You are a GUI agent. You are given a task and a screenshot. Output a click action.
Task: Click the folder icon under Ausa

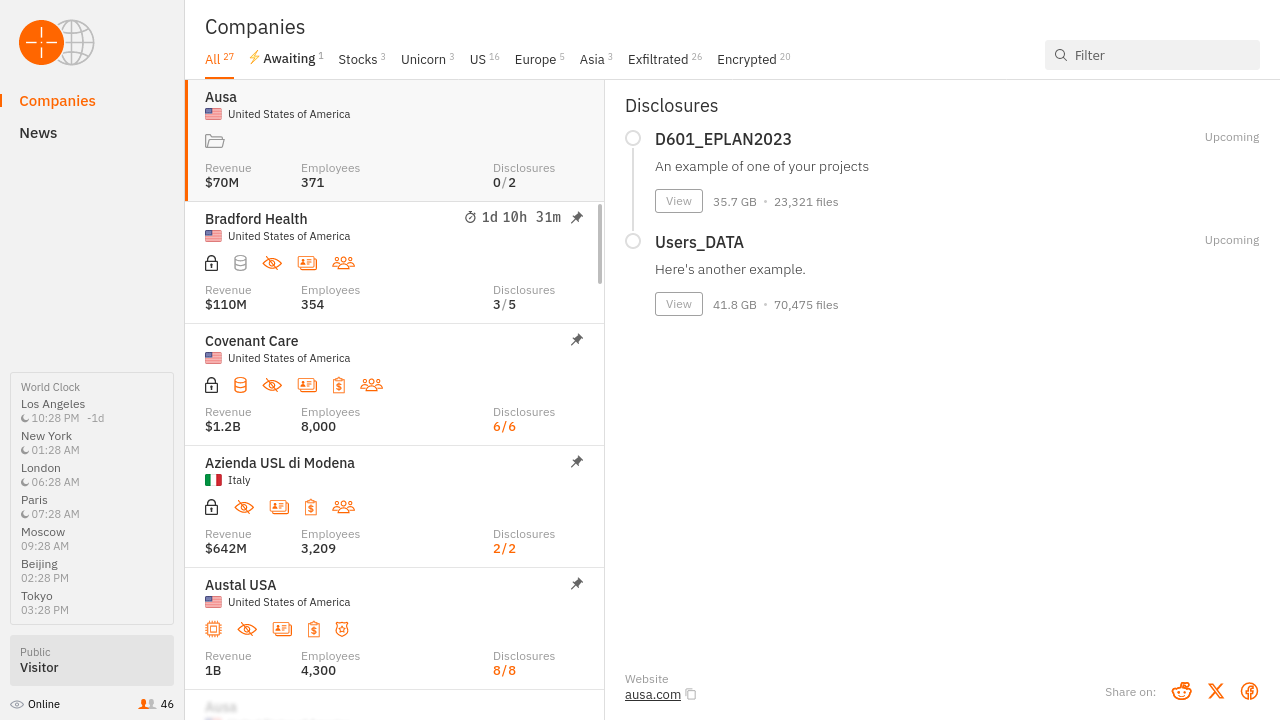(214, 141)
